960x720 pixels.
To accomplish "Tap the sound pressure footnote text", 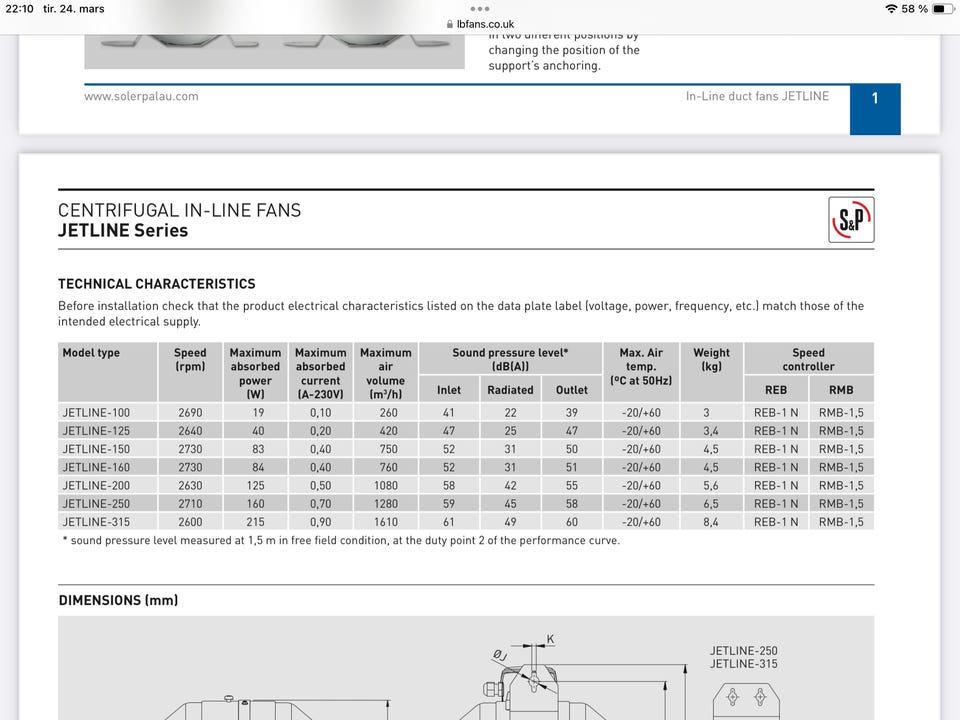I will [x=341, y=540].
